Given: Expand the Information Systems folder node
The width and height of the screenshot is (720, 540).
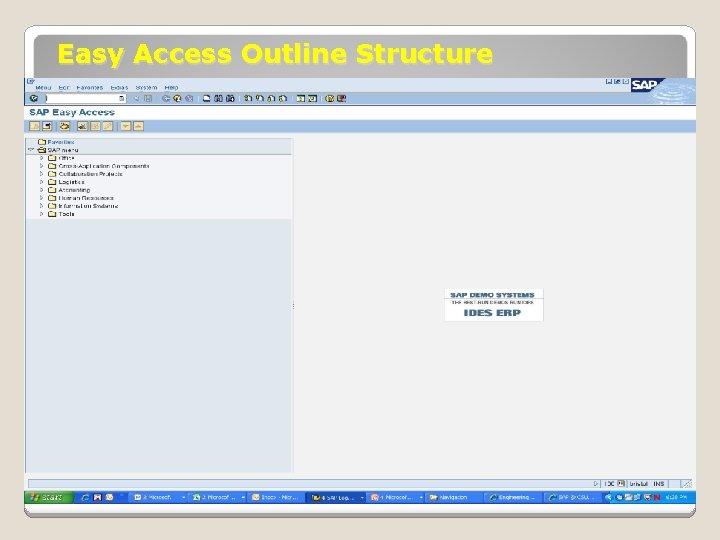Looking at the screenshot, I should coord(41,206).
